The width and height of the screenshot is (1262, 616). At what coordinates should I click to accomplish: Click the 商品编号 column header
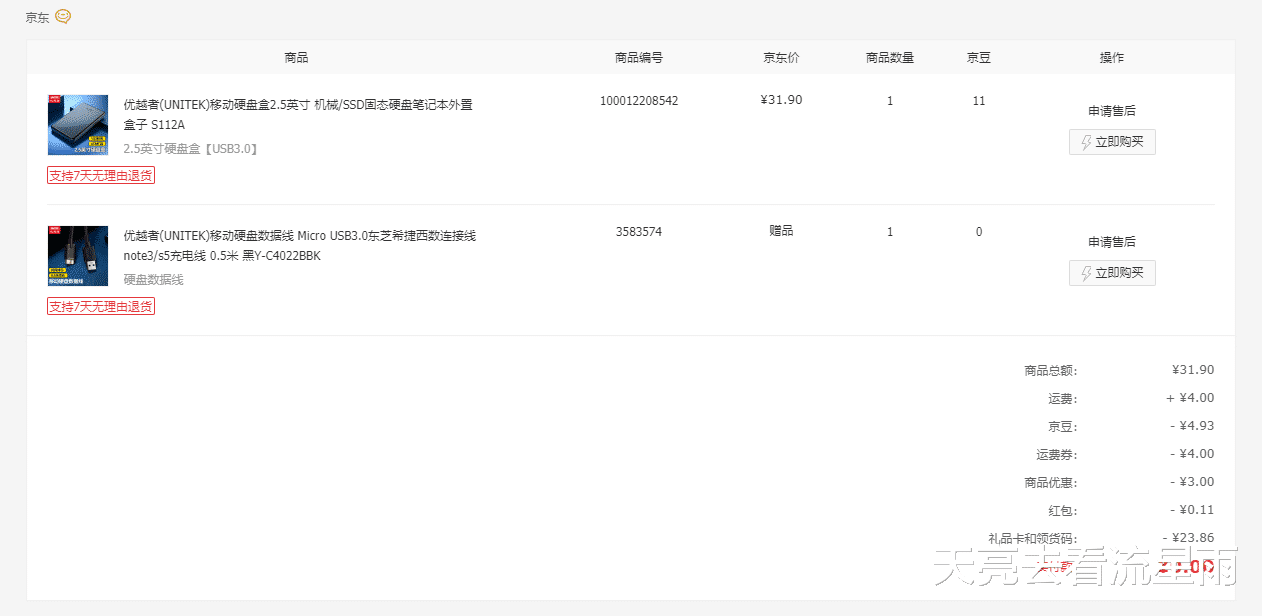639,57
